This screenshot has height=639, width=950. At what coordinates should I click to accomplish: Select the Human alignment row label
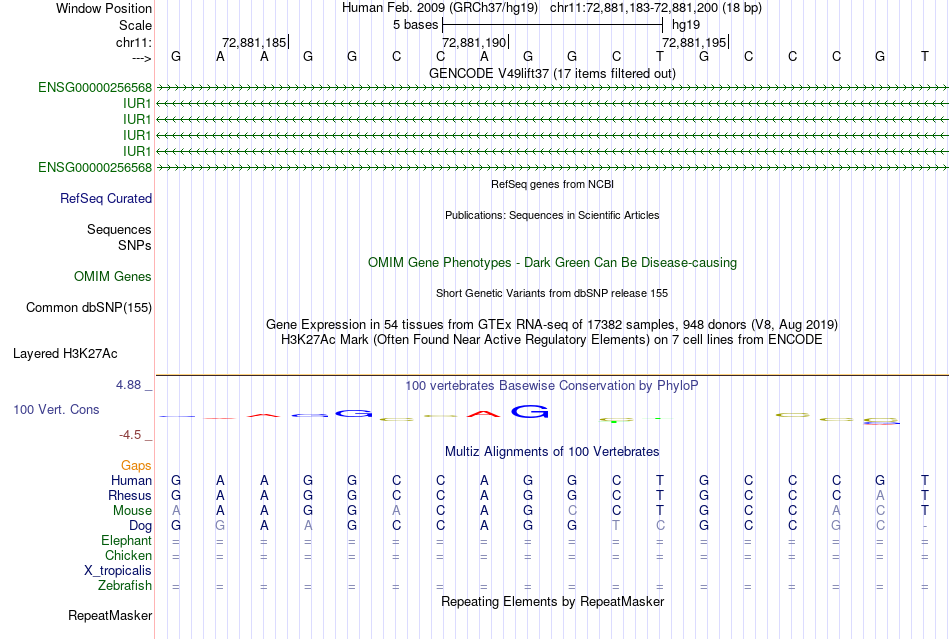(x=131, y=481)
